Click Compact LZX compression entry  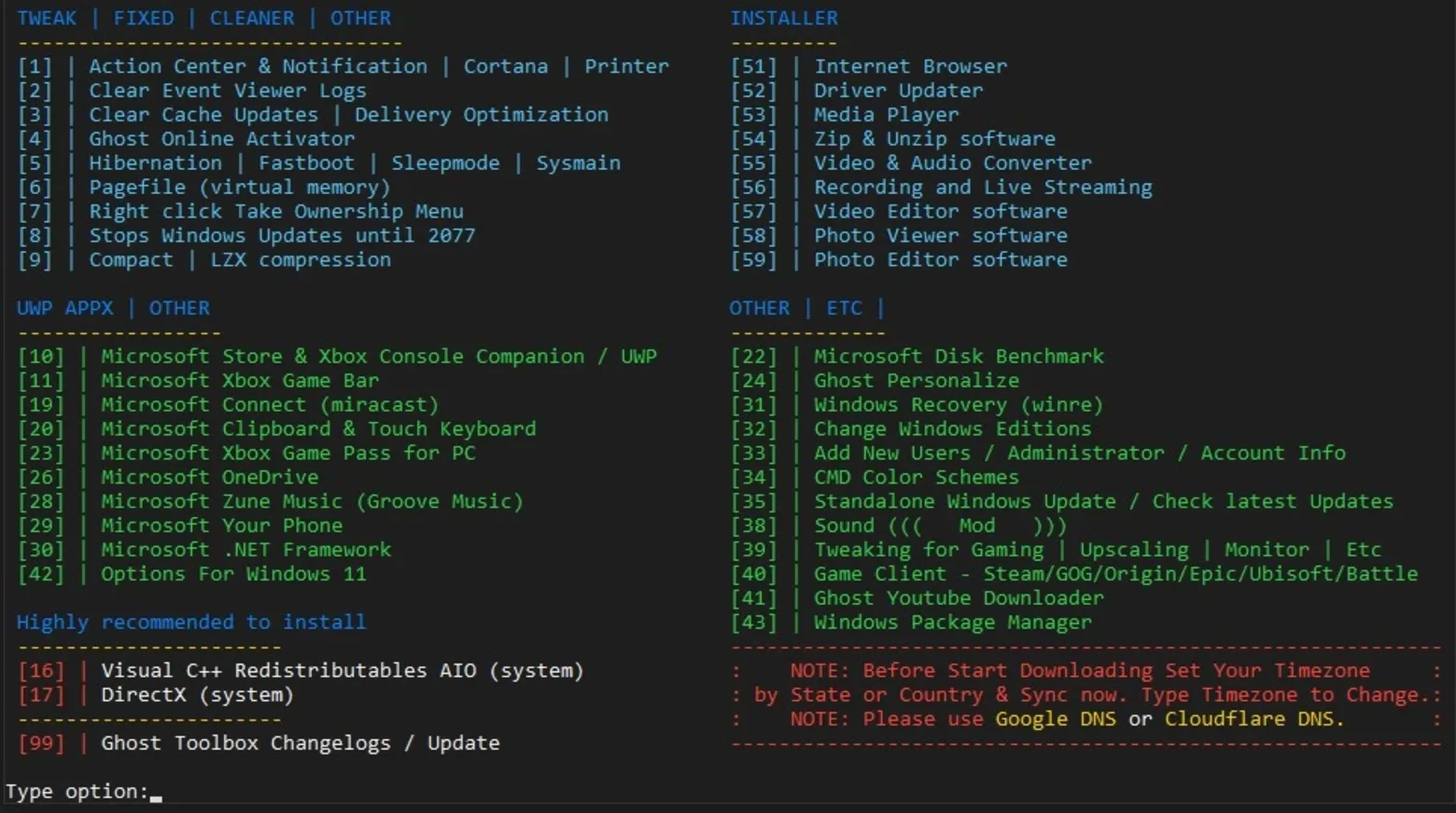click(204, 260)
